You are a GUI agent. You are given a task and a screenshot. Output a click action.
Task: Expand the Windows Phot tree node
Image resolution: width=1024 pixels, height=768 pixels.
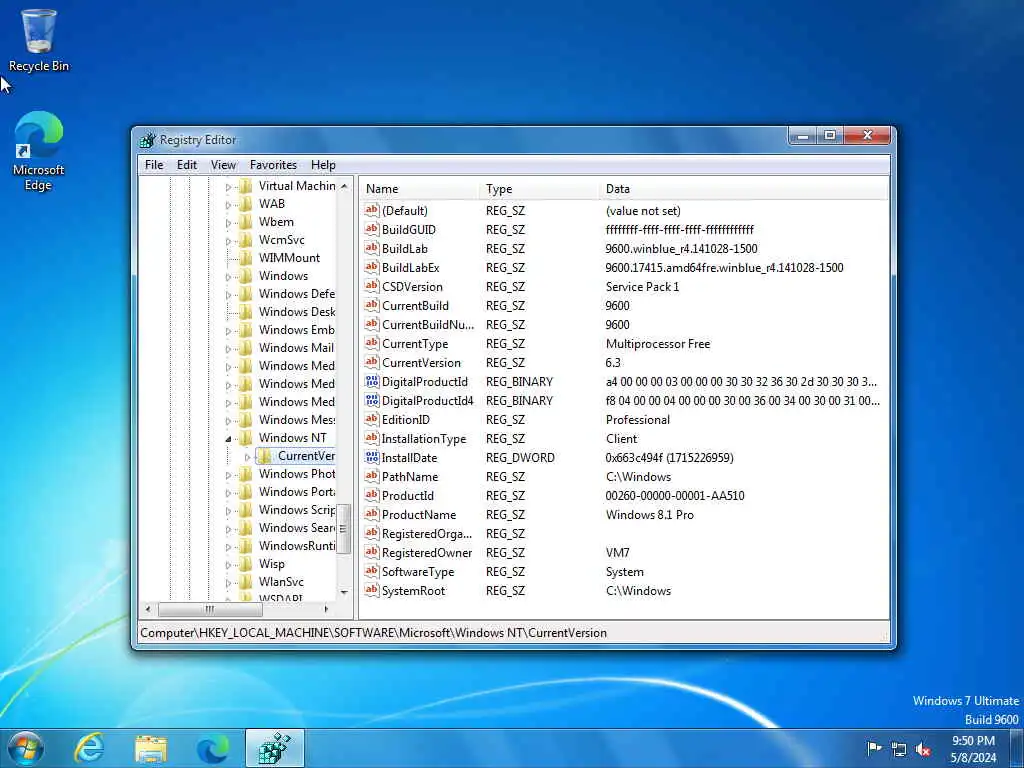229,475
